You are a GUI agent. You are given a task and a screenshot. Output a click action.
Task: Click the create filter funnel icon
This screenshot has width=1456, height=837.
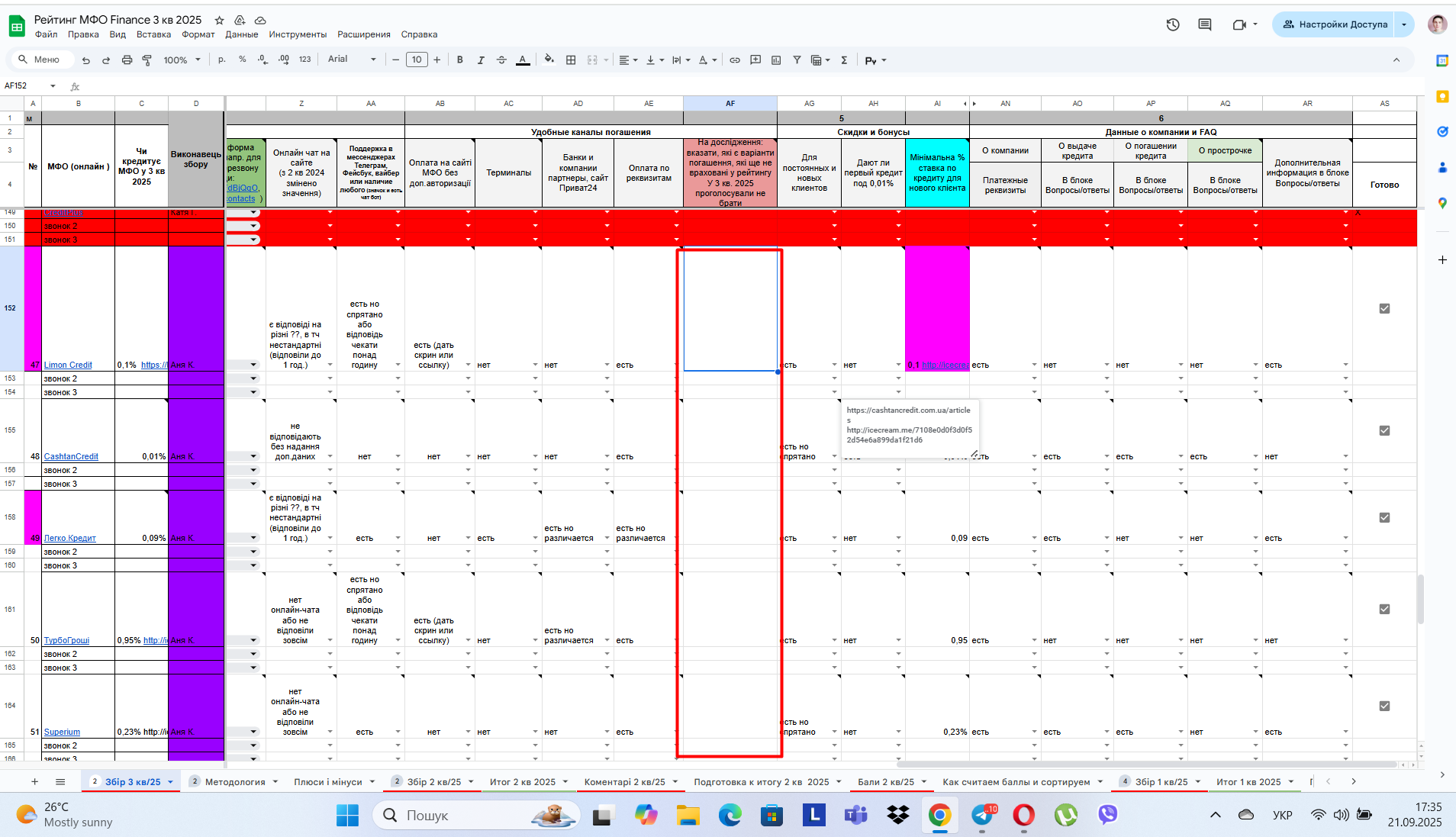pyautogui.click(x=797, y=60)
